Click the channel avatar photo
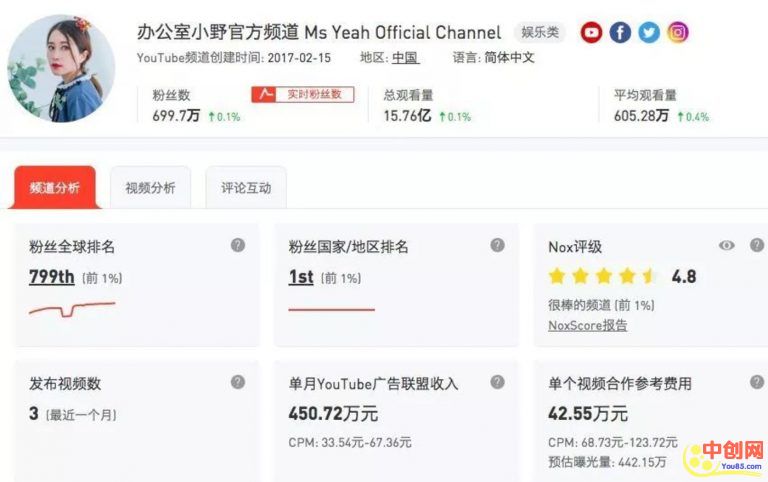 click(61, 68)
